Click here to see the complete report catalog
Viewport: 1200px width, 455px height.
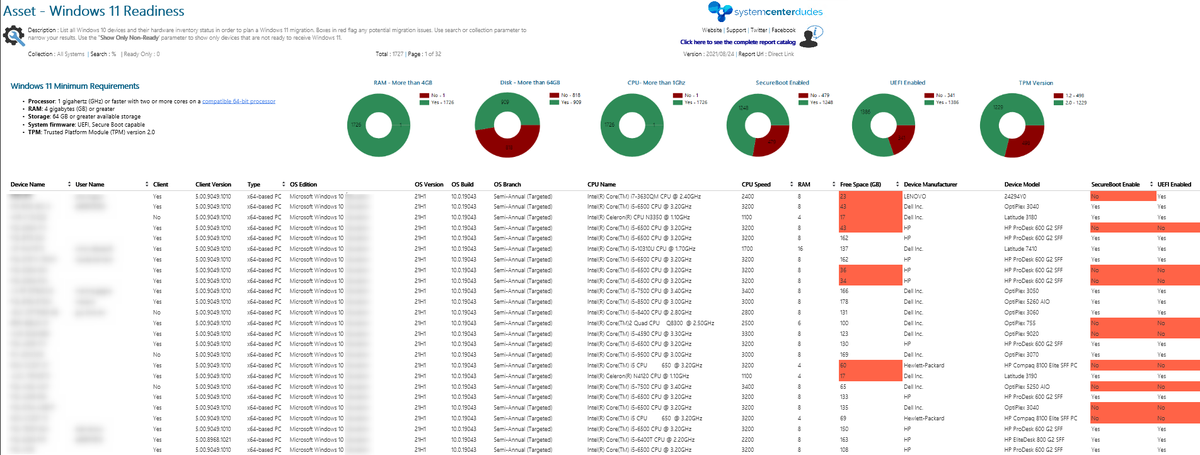[x=738, y=43]
